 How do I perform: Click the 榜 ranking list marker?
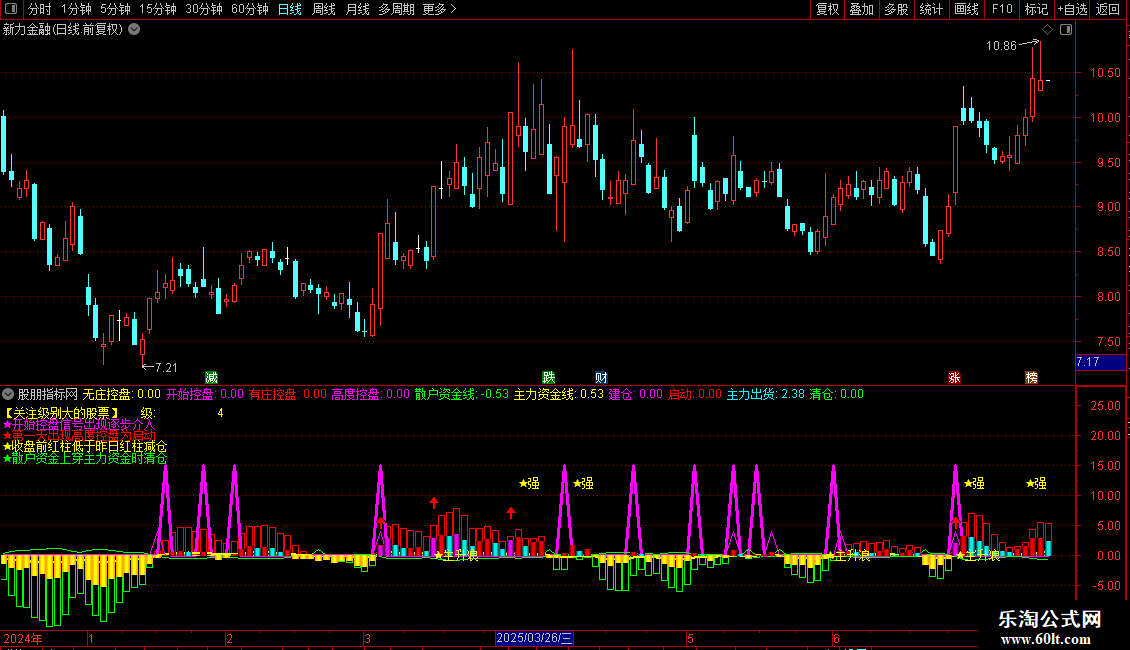coord(1031,378)
